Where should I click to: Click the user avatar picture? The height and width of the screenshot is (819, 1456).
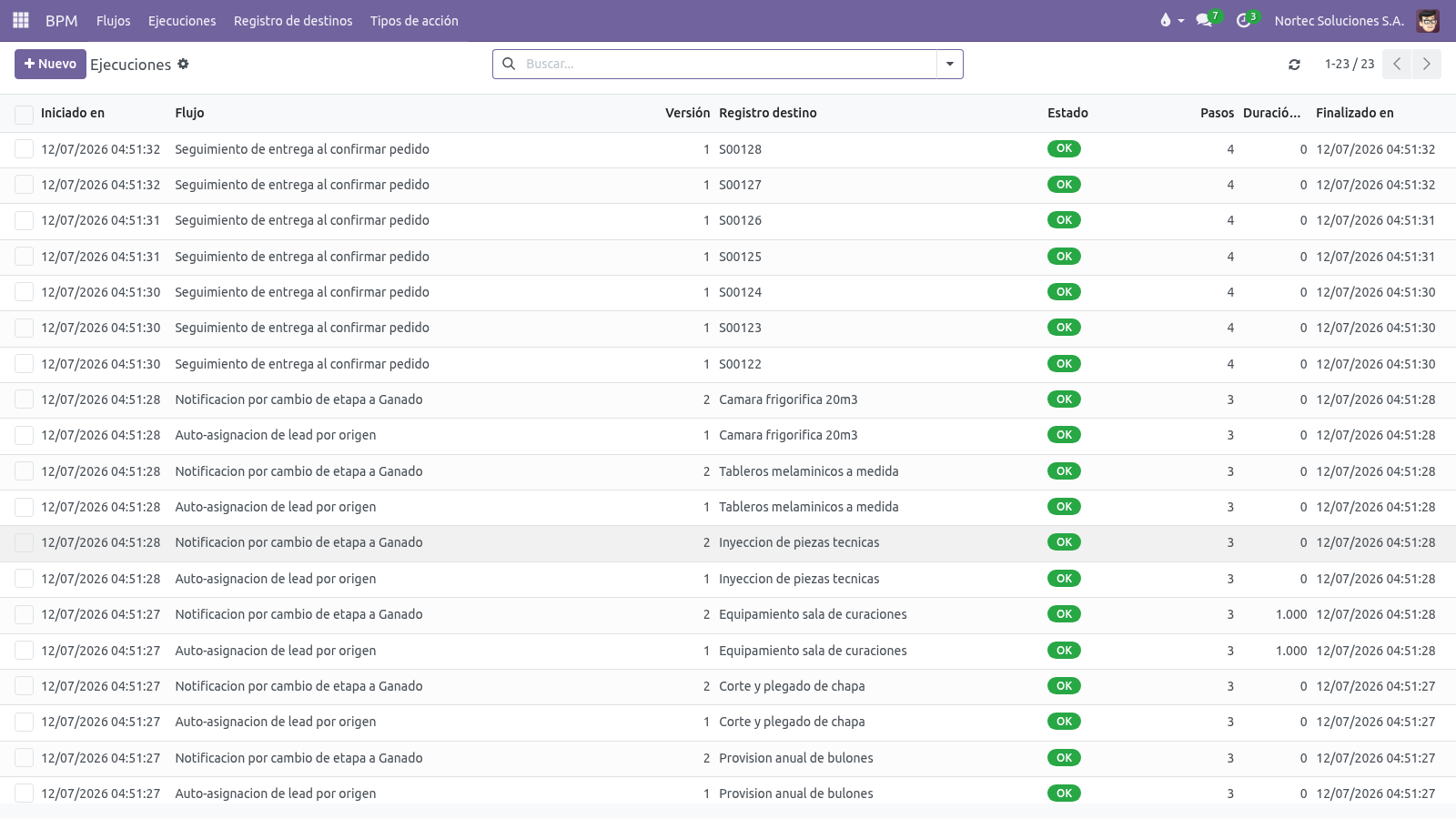pyautogui.click(x=1428, y=20)
